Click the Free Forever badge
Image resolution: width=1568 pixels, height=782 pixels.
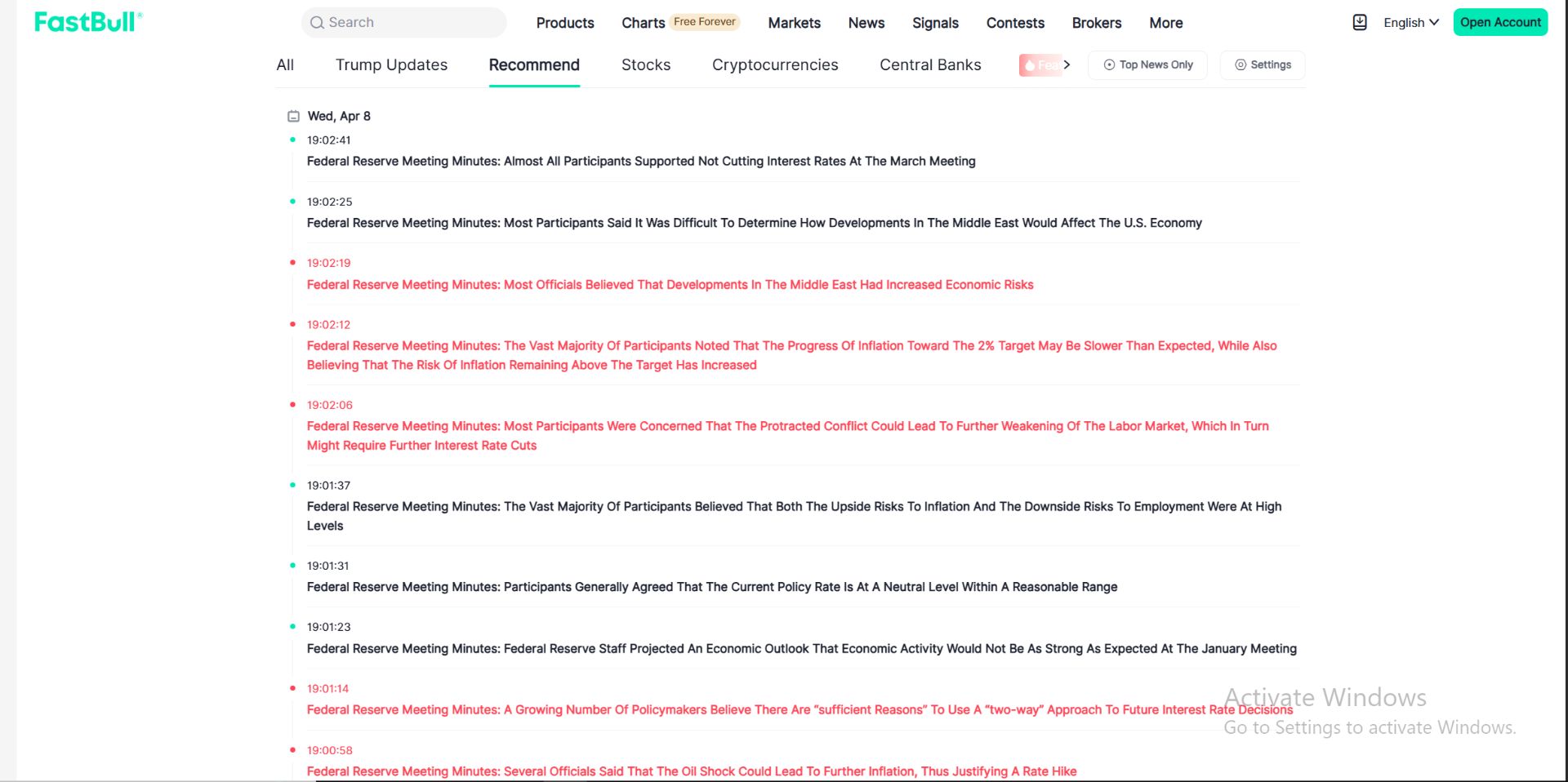pos(704,22)
